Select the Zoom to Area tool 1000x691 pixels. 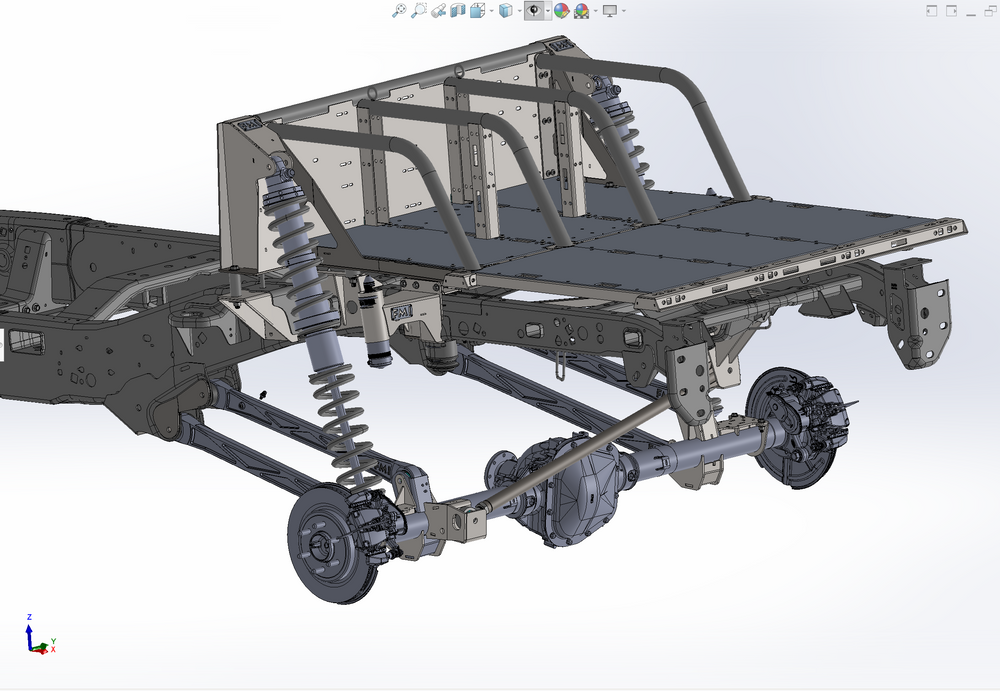(419, 10)
